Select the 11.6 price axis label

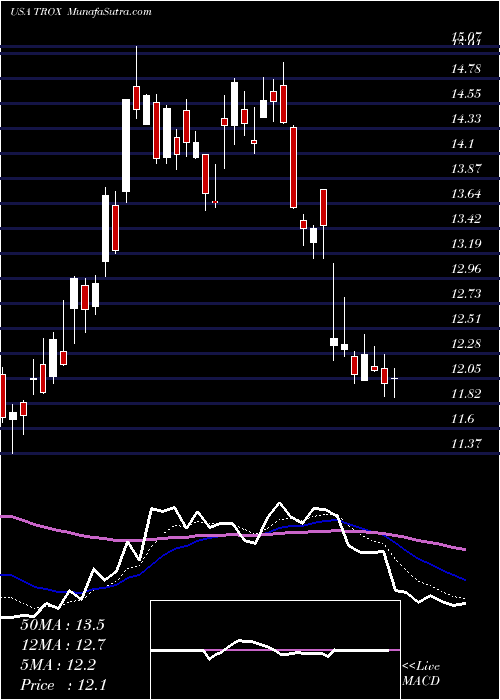pos(462,419)
